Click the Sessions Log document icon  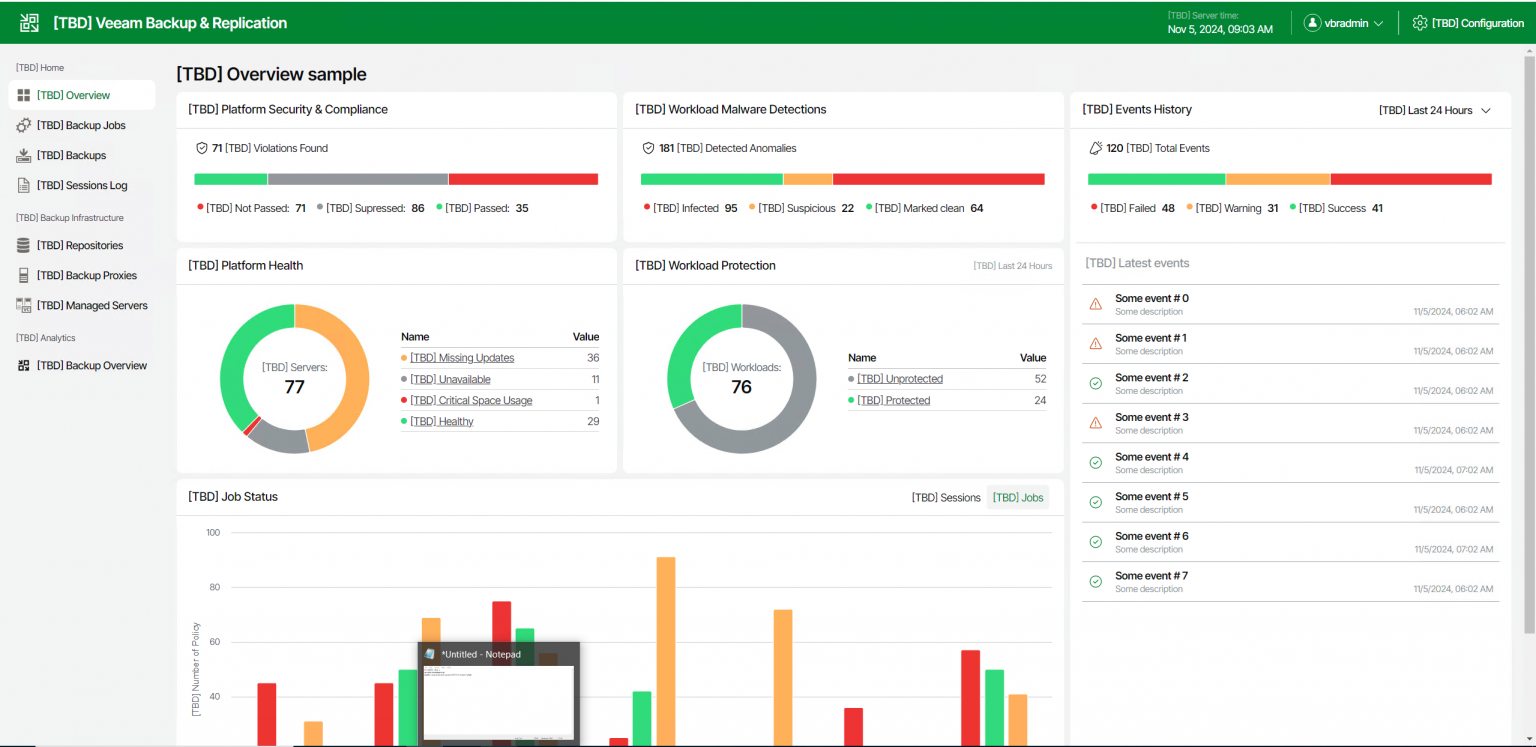pos(24,186)
